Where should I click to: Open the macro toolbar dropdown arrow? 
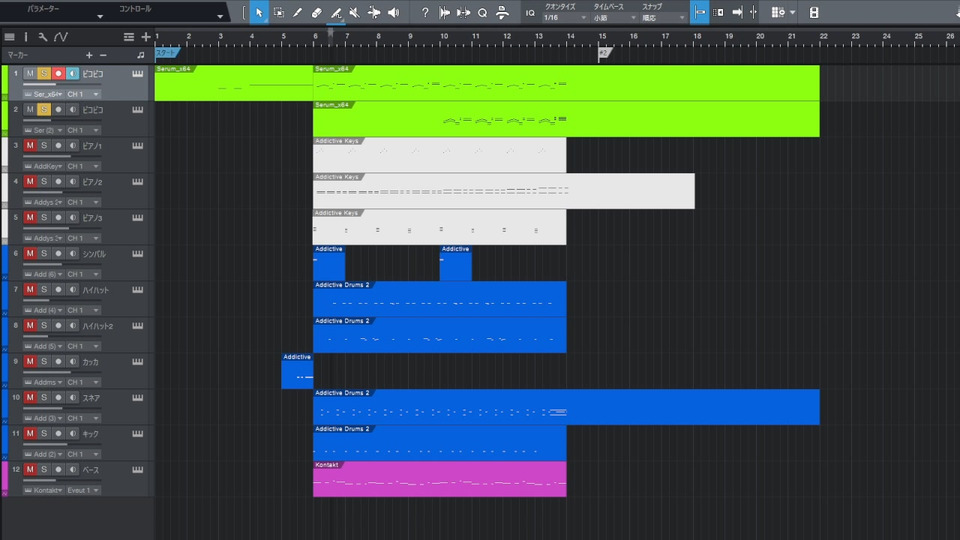(x=792, y=12)
